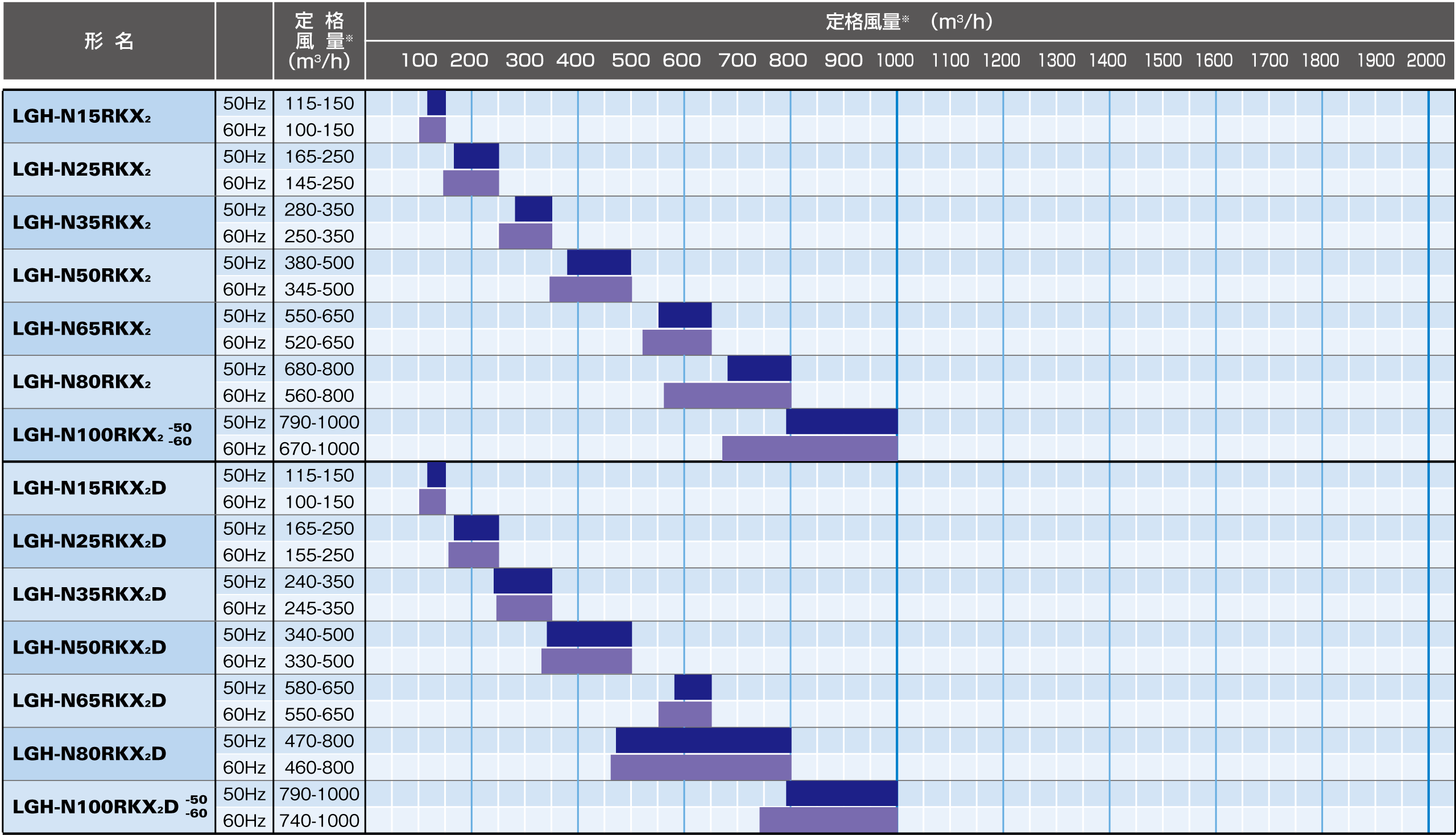
Task: Click the 550-650 value under LGH-N65RKX₂ 50Hz
Action: (319, 316)
